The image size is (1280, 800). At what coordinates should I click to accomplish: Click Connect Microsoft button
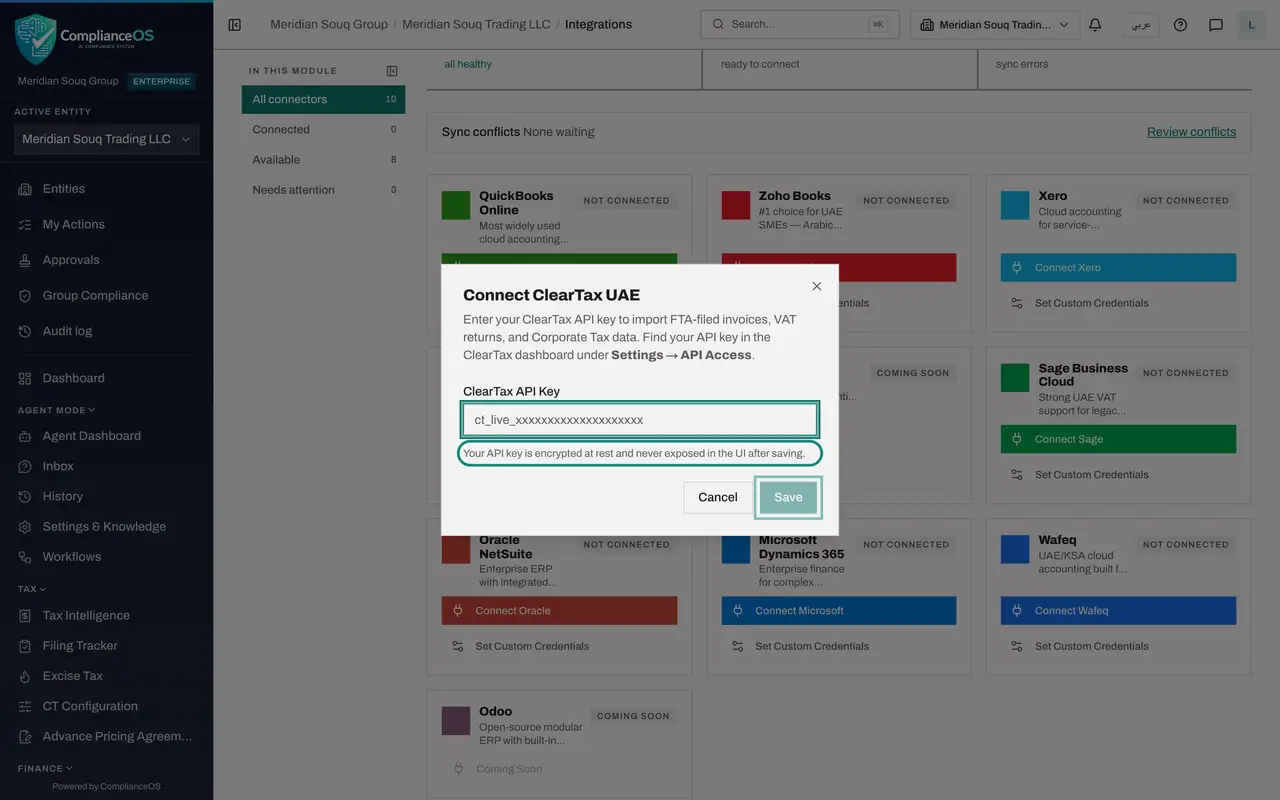839,611
